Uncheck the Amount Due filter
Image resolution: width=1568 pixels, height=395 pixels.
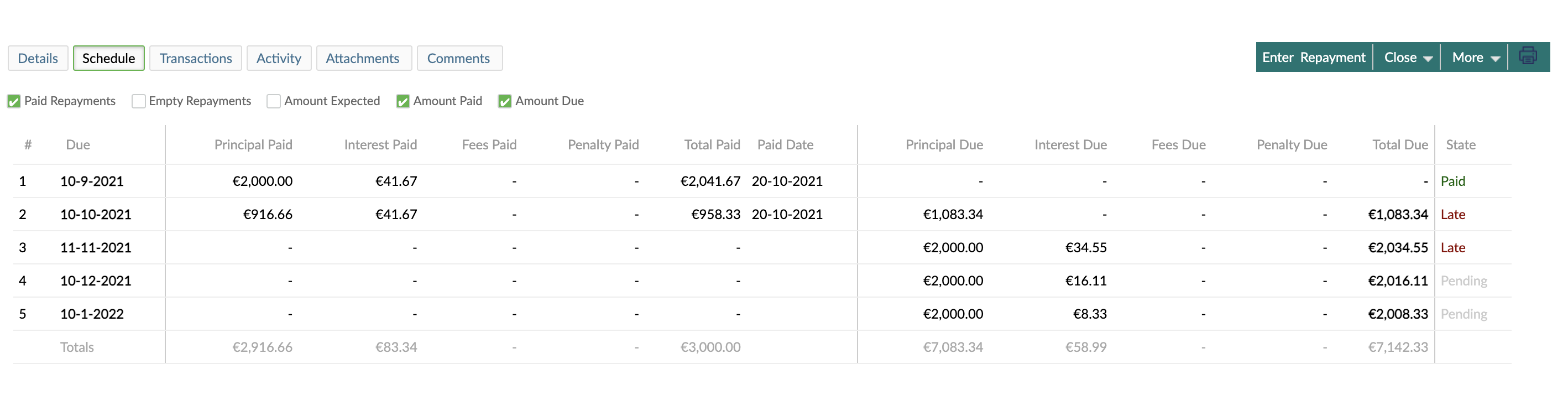(x=504, y=101)
